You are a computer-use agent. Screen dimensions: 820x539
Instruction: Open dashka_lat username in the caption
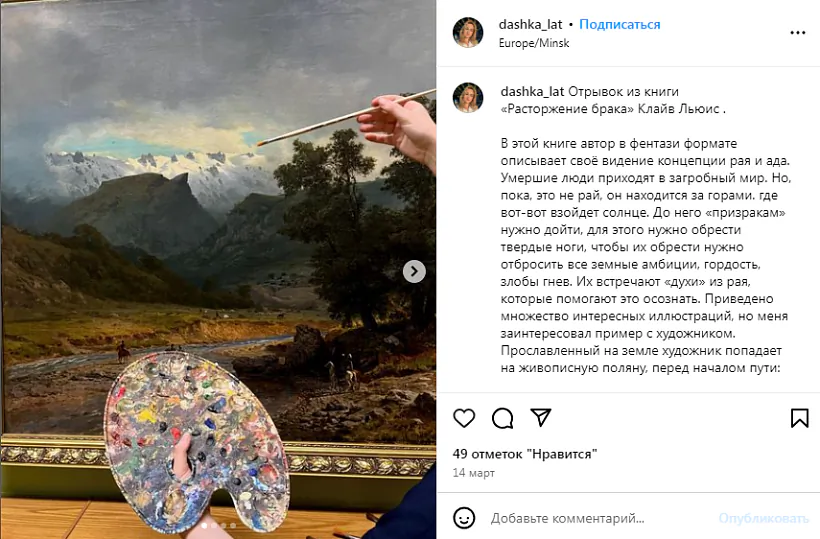532,91
